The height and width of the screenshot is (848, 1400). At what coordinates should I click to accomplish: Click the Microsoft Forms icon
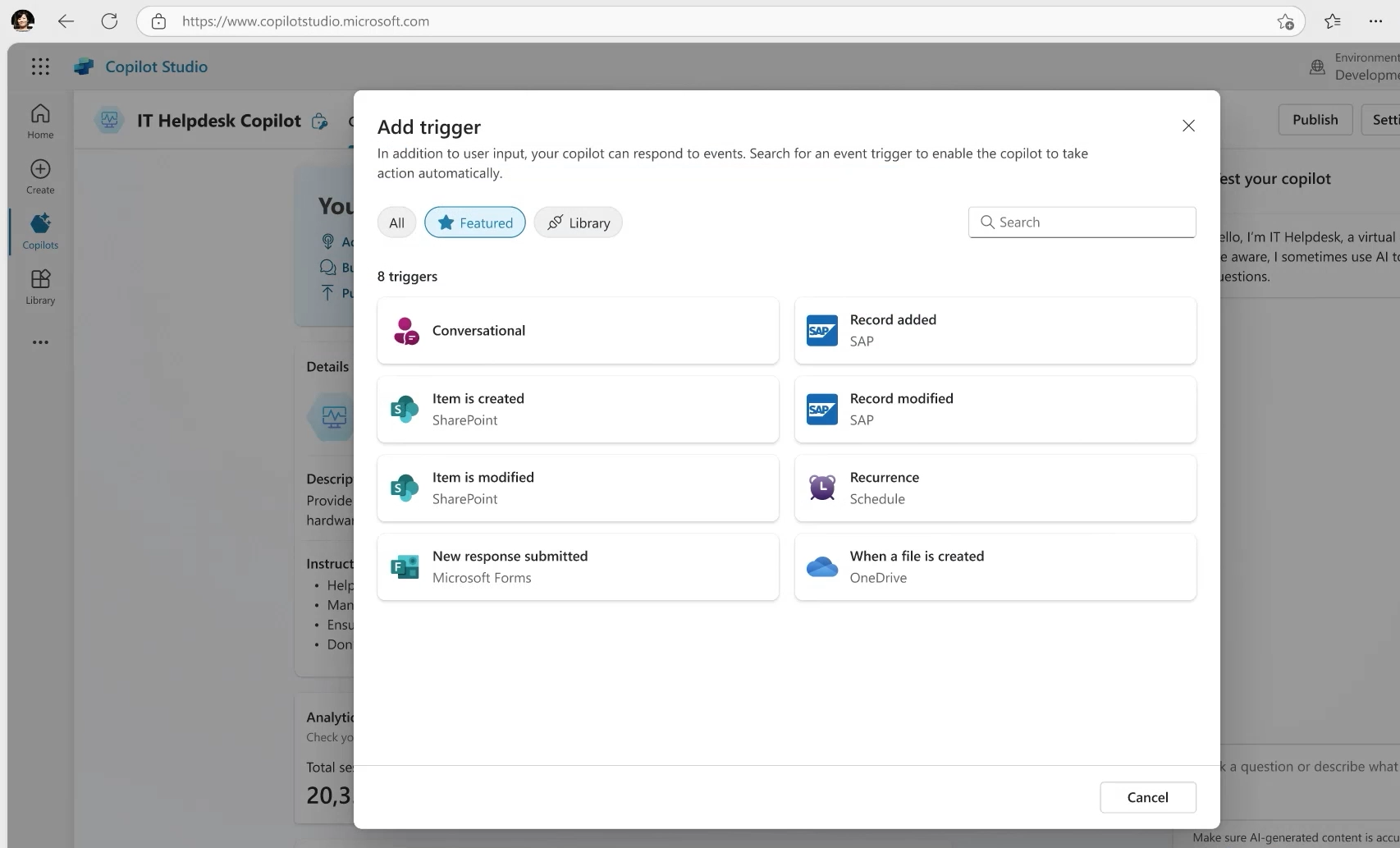pos(405,567)
